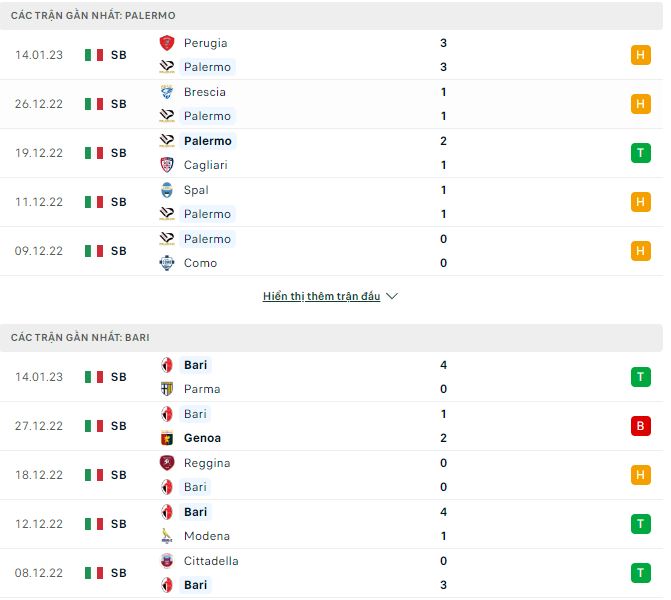Click the Modena club crest
This screenshot has height=600, width=671.
point(167,536)
